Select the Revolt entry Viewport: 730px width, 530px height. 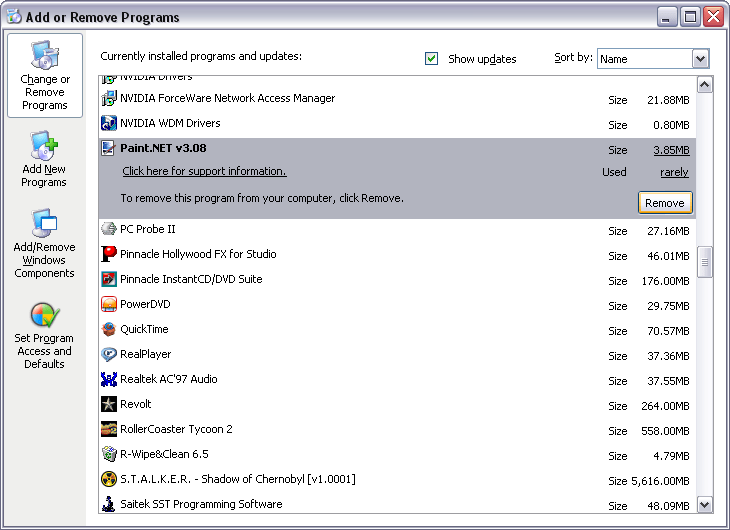397,405
